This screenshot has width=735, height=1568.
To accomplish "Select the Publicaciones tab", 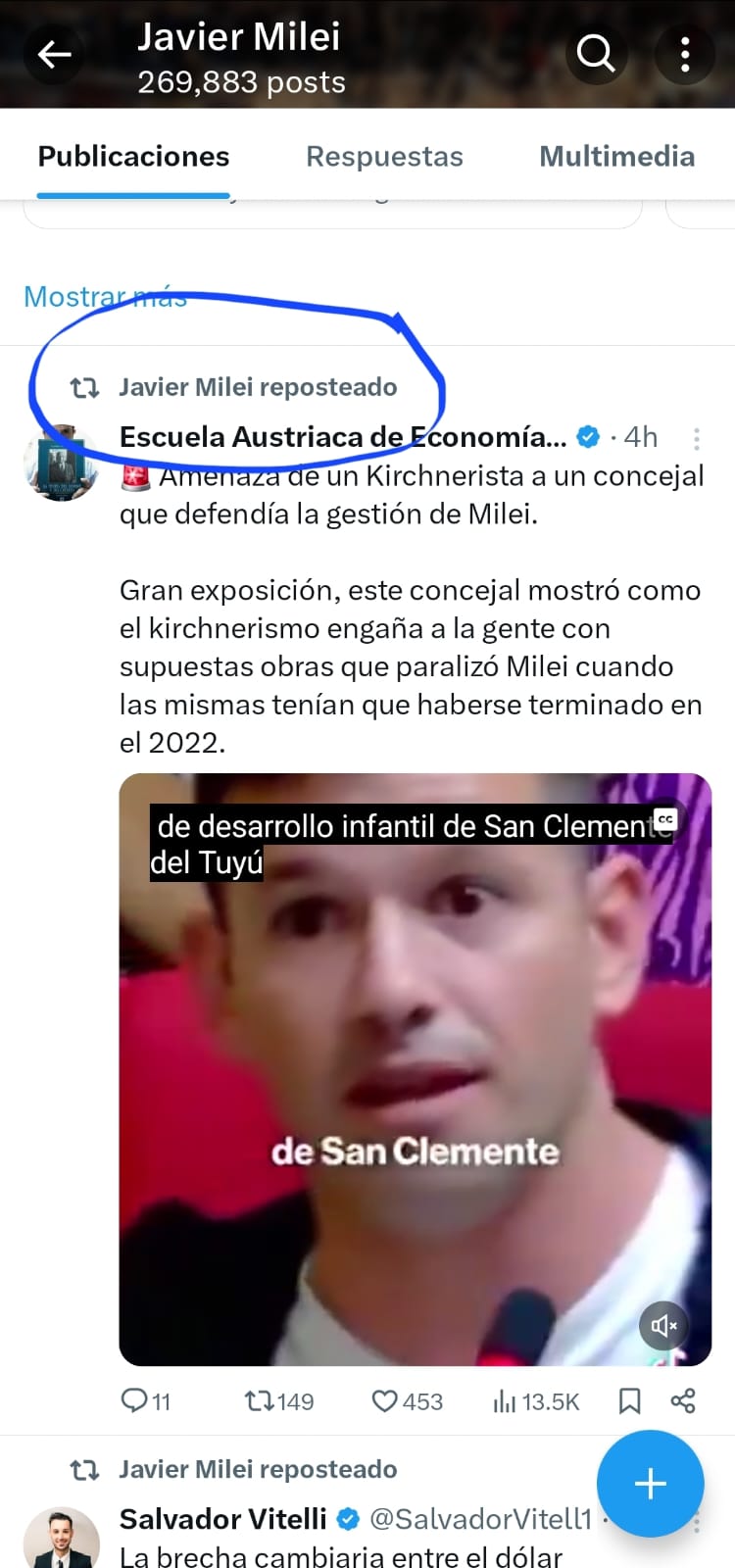I will click(x=133, y=157).
